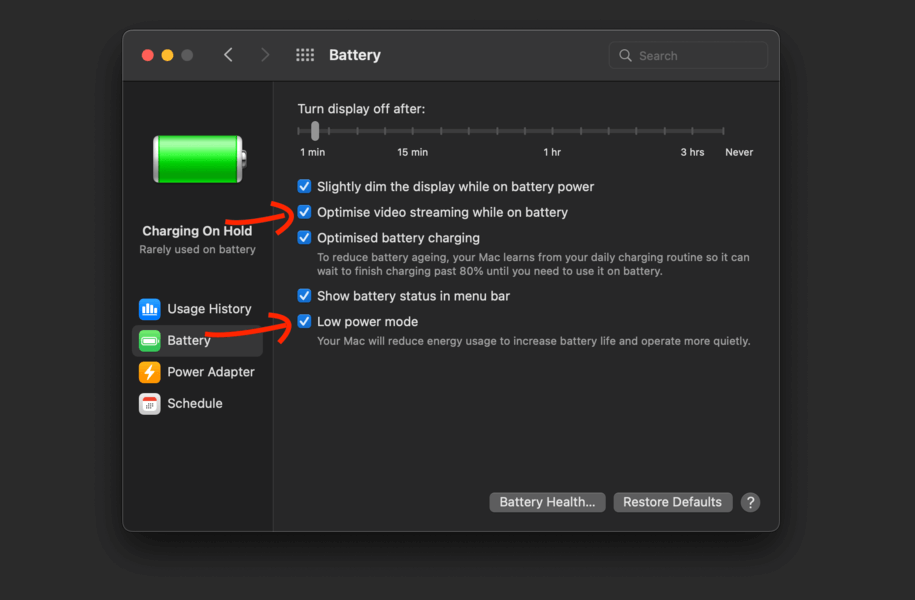Image resolution: width=915 pixels, height=600 pixels.
Task: Click the '1 hr' slider label
Action: point(552,152)
